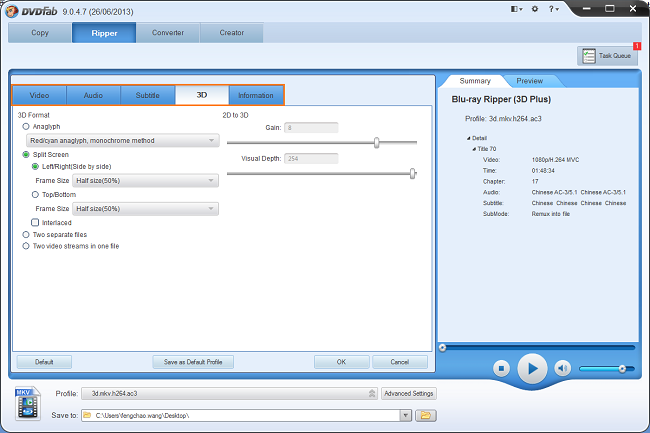This screenshot has height=433, width=650.
Task: Select the Anaglyph 3D format
Action: 26,126
